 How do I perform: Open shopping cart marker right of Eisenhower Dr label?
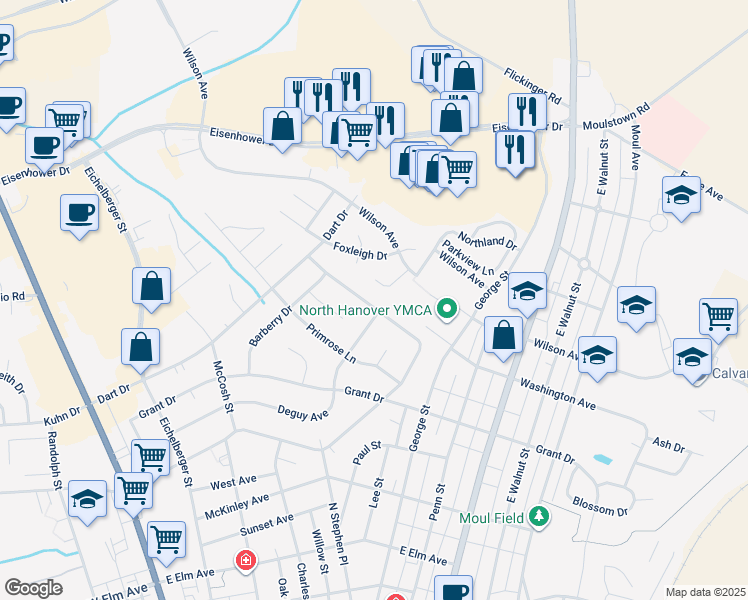click(357, 135)
